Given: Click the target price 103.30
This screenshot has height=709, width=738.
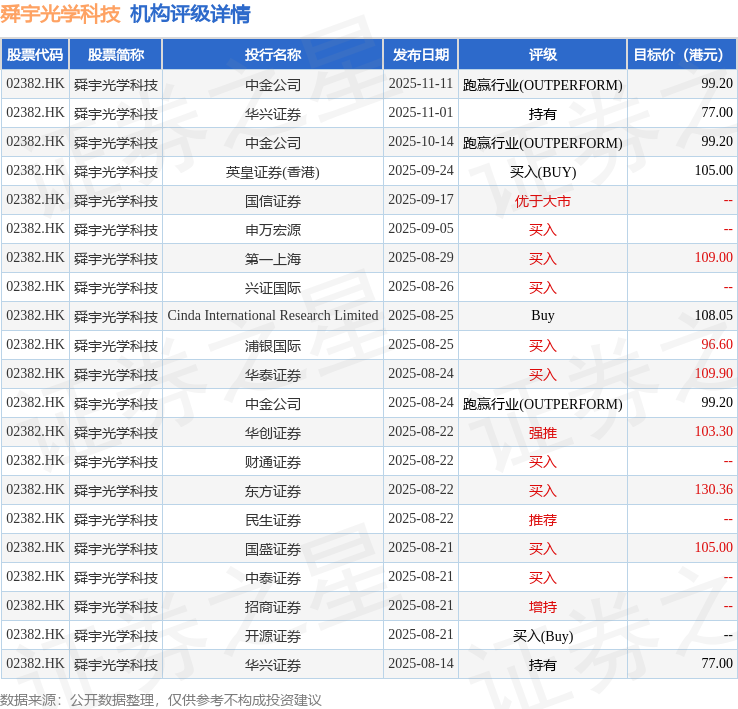Looking at the screenshot, I should click(714, 431).
